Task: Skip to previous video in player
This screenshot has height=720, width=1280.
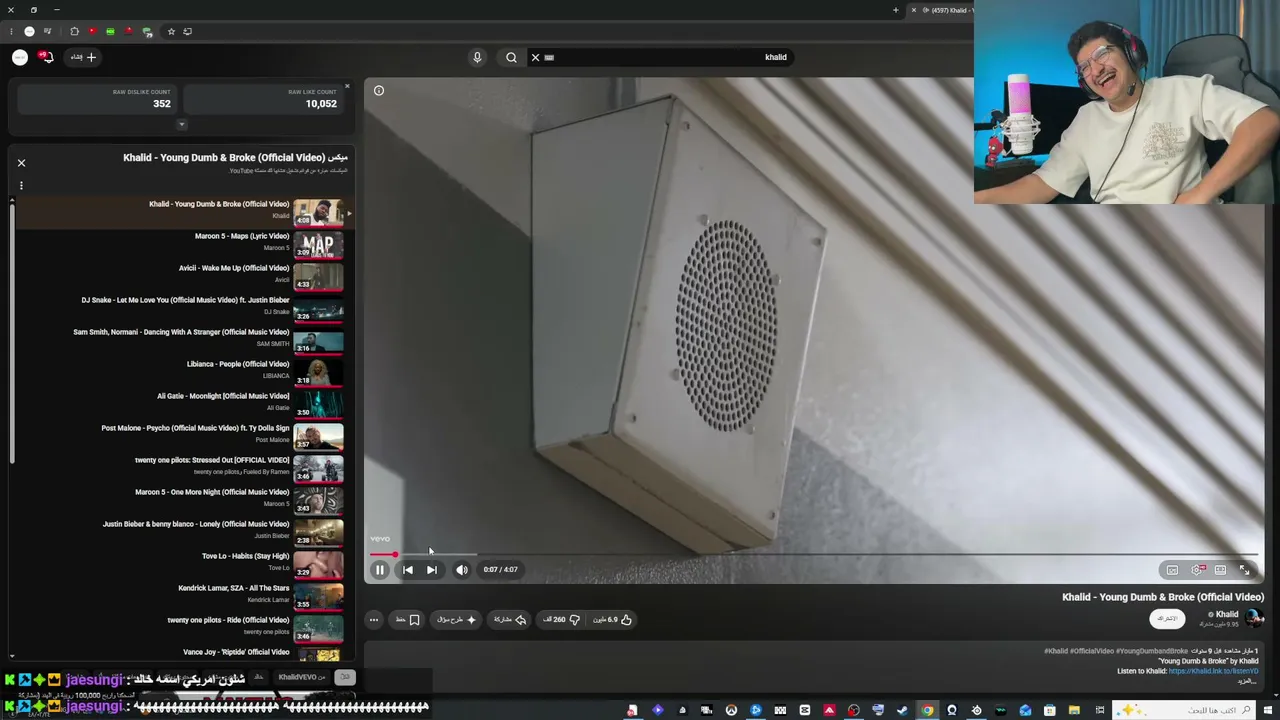Action: pyautogui.click(x=407, y=570)
